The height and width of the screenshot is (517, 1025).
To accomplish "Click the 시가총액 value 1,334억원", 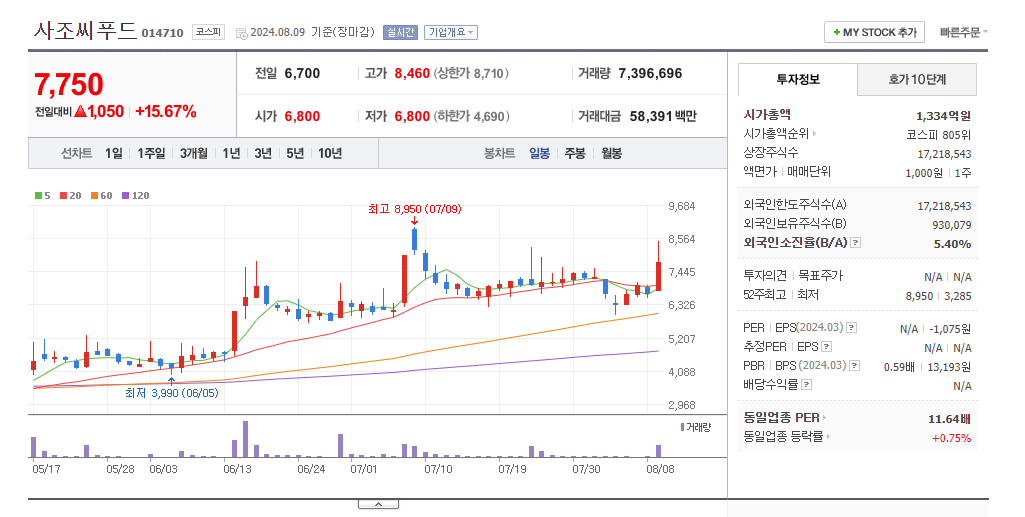I will (x=943, y=116).
